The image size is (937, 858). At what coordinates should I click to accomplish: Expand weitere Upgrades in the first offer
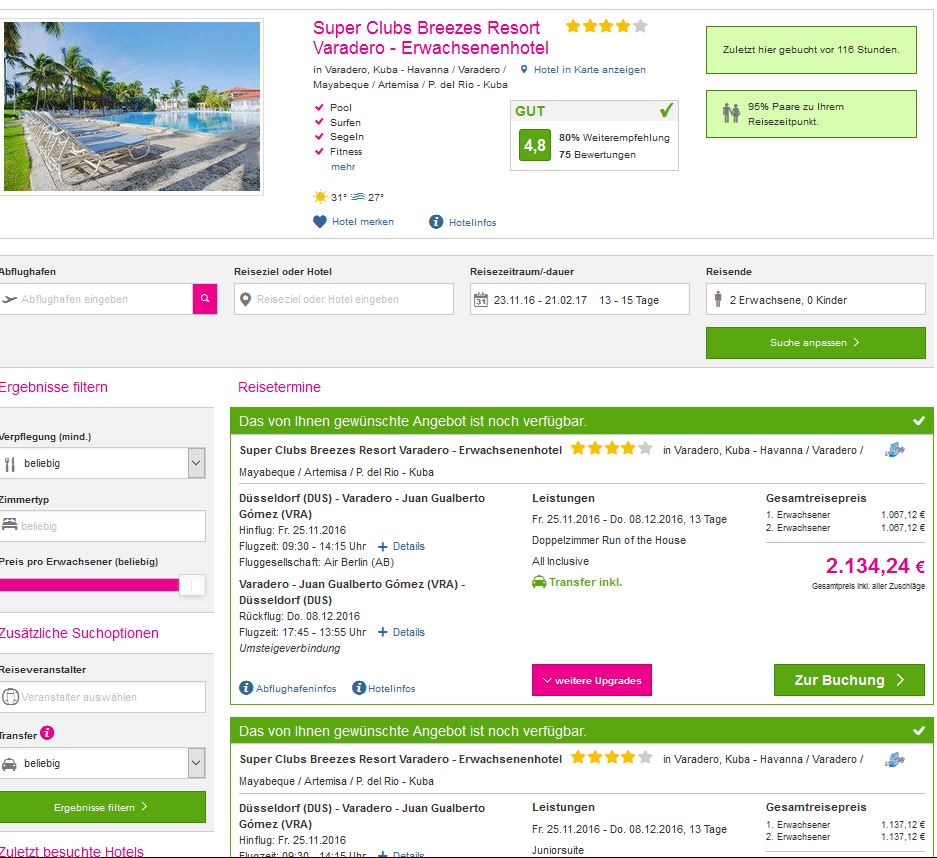tap(592, 680)
